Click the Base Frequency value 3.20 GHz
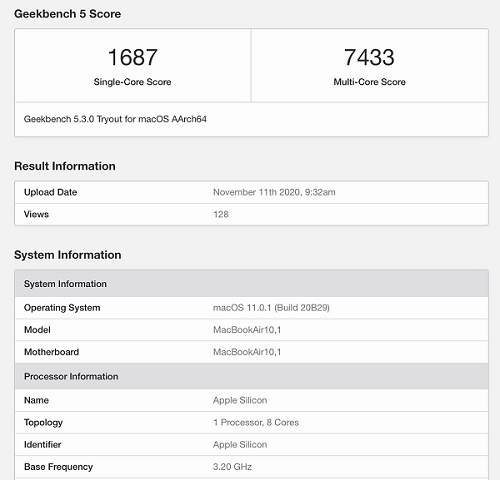Image resolution: width=500 pixels, height=480 pixels. [x=232, y=467]
